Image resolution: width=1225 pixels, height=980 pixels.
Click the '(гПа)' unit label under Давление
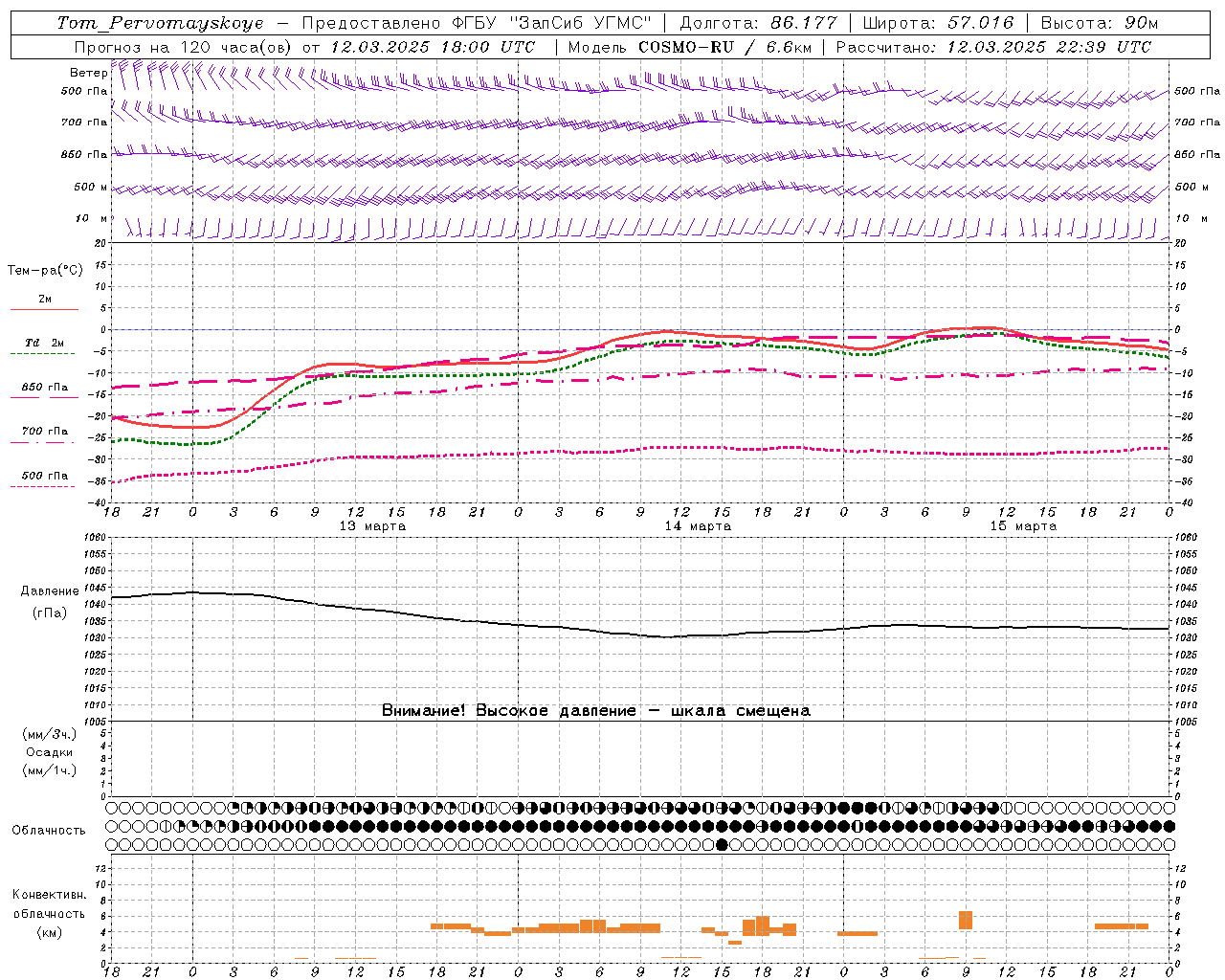pos(50,613)
